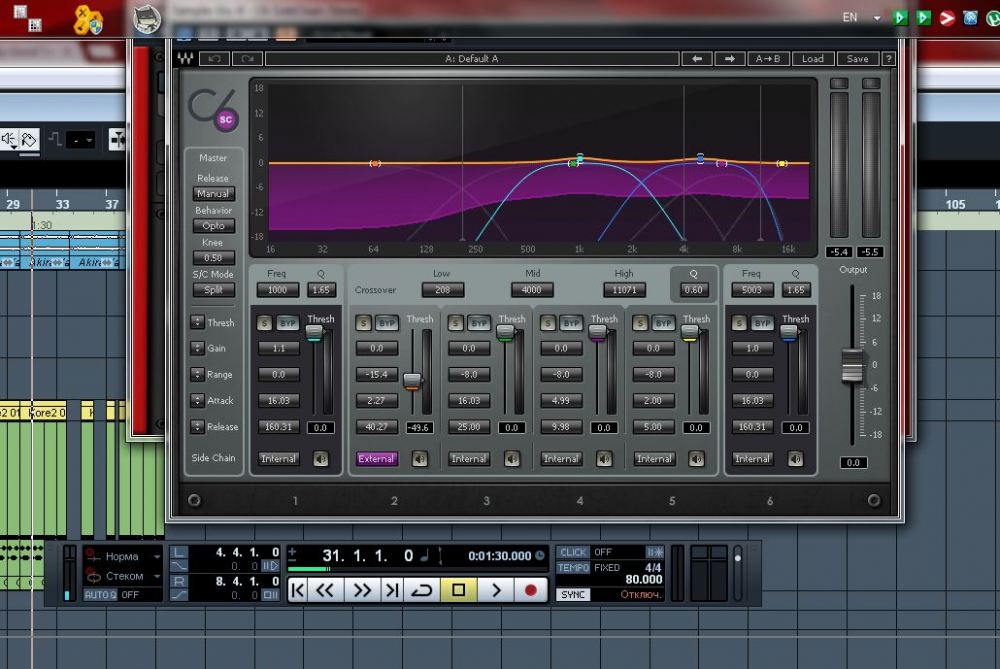
Task: Go to the next preset with right arrow
Action: (729, 59)
